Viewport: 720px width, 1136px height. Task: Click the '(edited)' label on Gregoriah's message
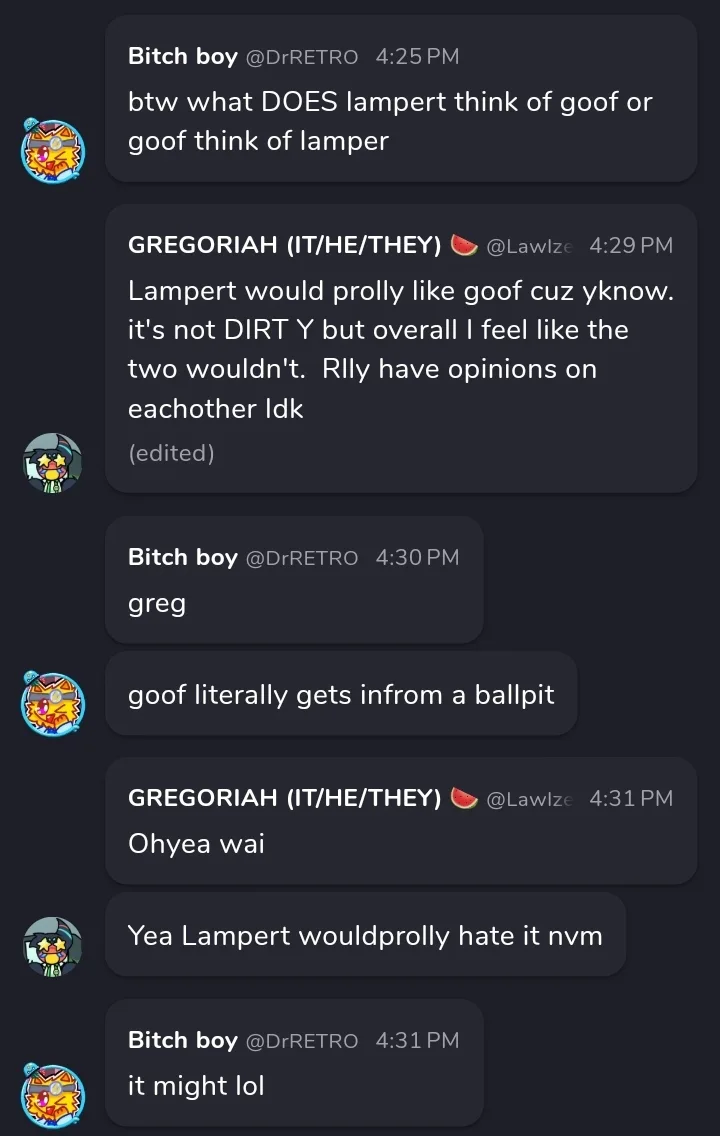(x=171, y=453)
